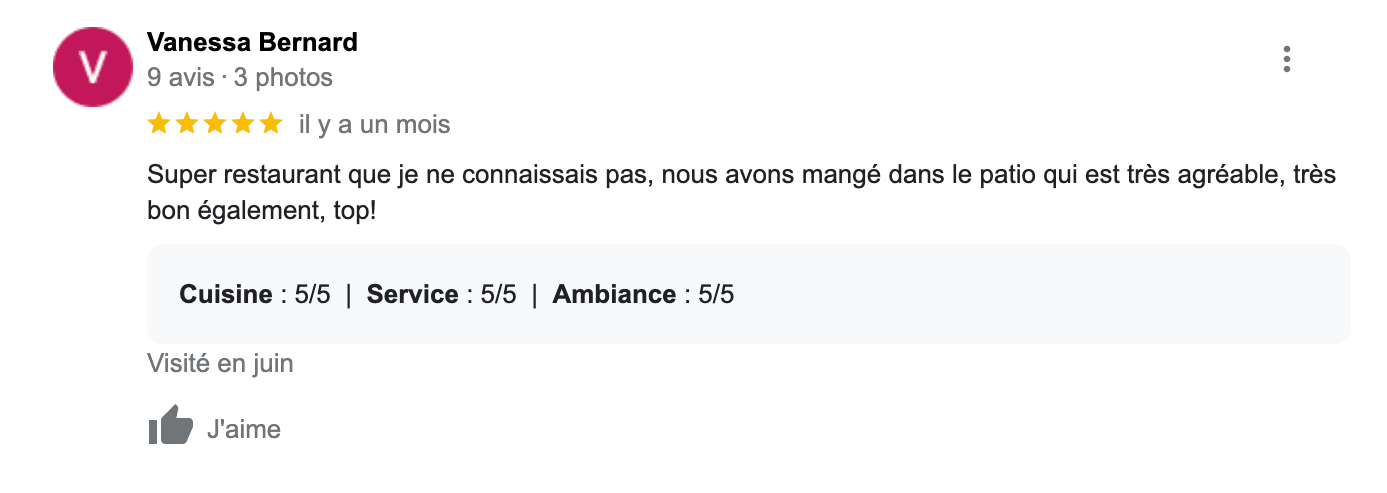Click the fourth yellow rating star
This screenshot has height=493, width=1387.
click(x=243, y=124)
